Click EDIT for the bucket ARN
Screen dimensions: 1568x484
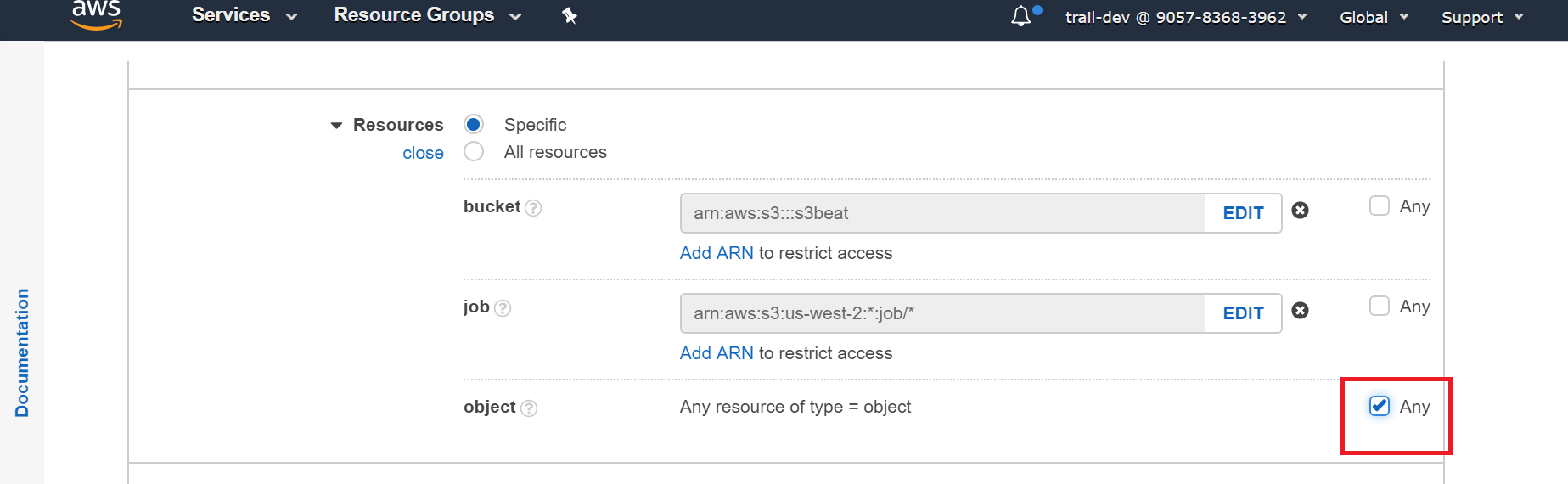click(1243, 213)
